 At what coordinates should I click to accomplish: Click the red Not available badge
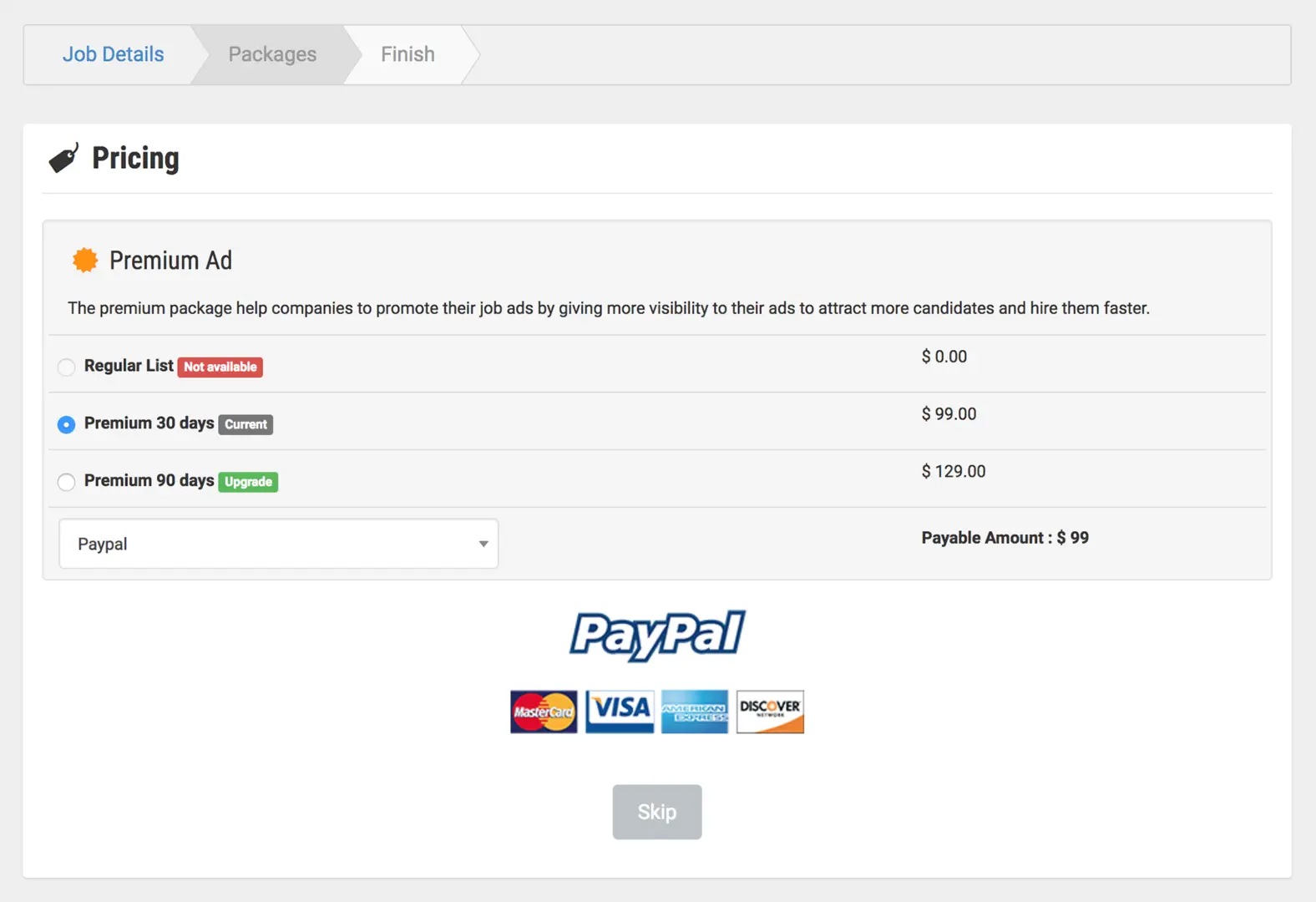coord(220,367)
